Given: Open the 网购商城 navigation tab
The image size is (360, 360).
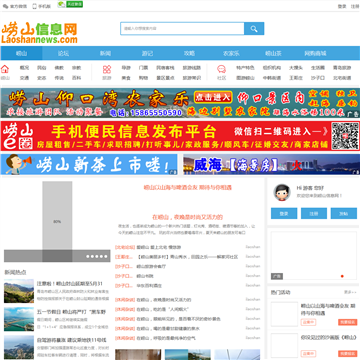Looking at the screenshot, I should point(315,53).
